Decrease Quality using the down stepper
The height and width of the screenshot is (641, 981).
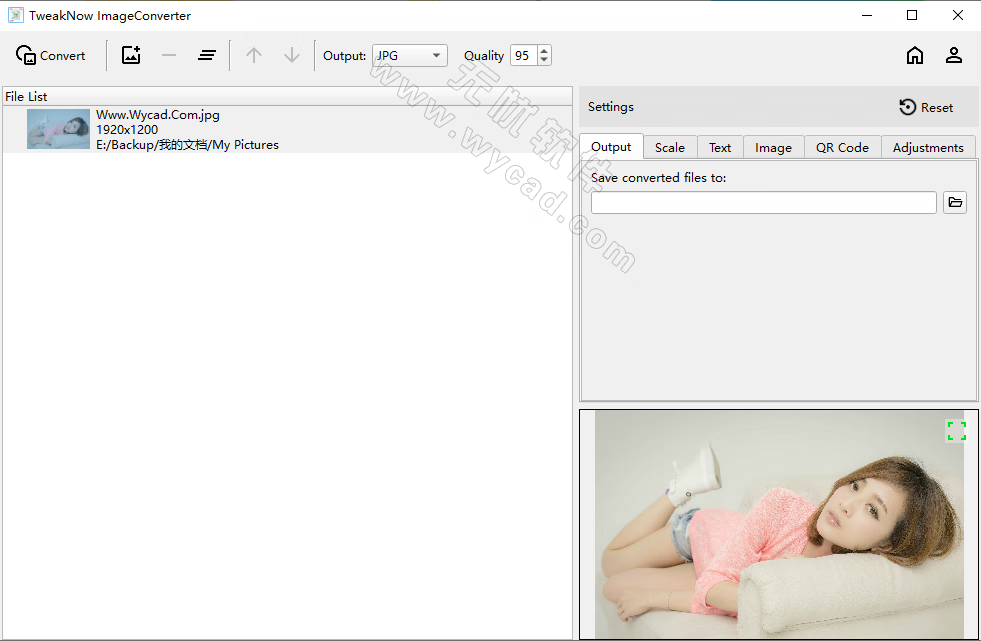coord(543,61)
